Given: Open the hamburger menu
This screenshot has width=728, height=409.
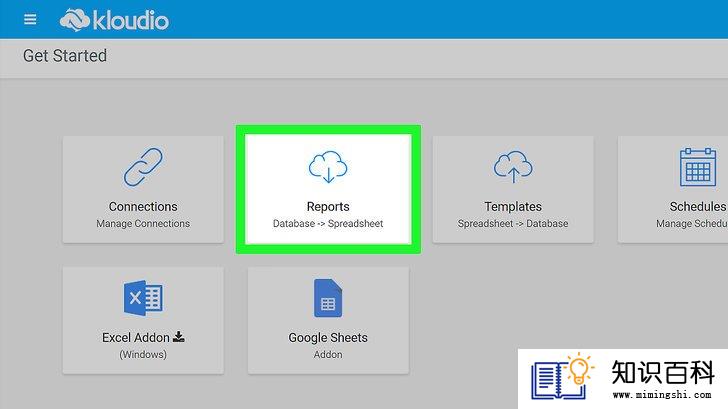Looking at the screenshot, I should click(x=30, y=19).
